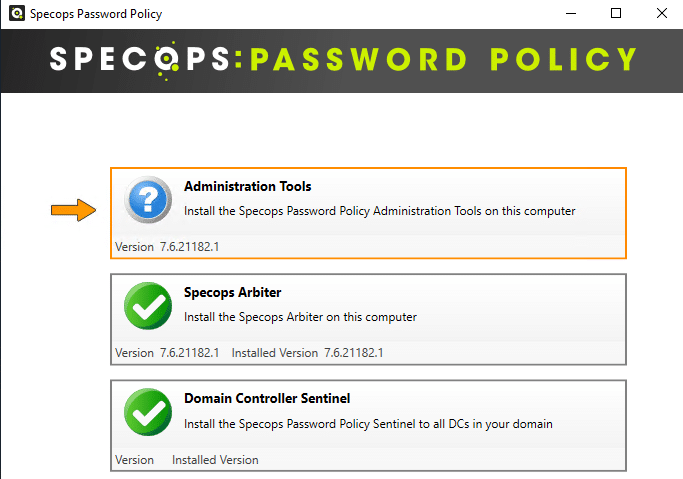Minimize the Specops Password Policy window
Image resolution: width=683 pixels, height=479 pixels.
571,13
